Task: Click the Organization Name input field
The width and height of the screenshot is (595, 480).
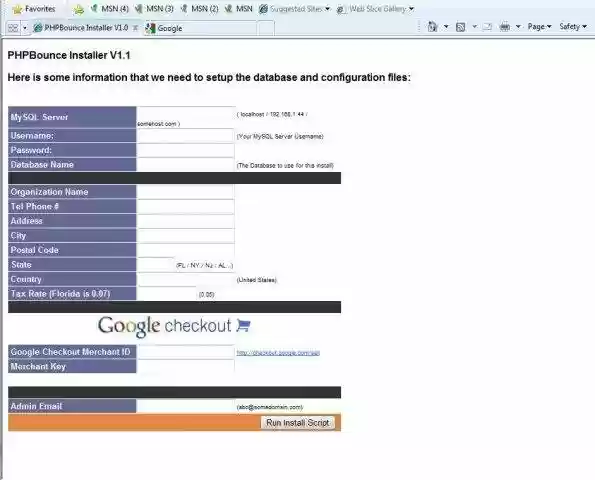Action: point(186,192)
